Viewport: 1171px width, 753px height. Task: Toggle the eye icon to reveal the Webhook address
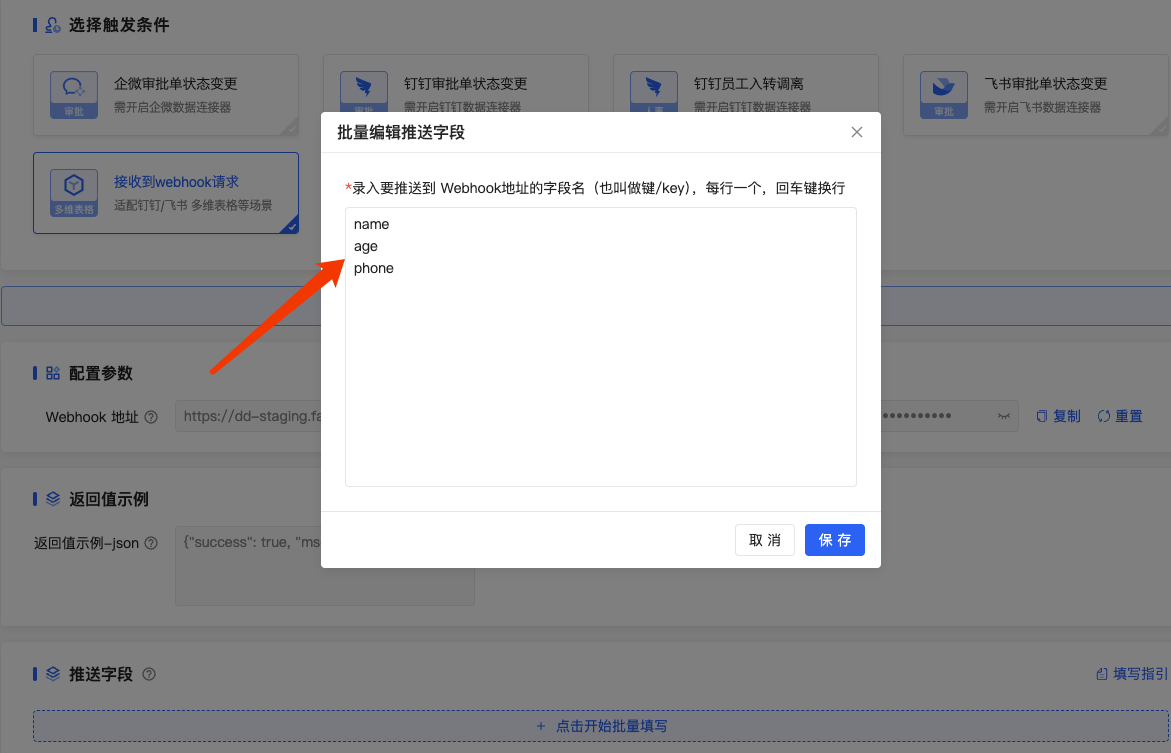[1004, 416]
